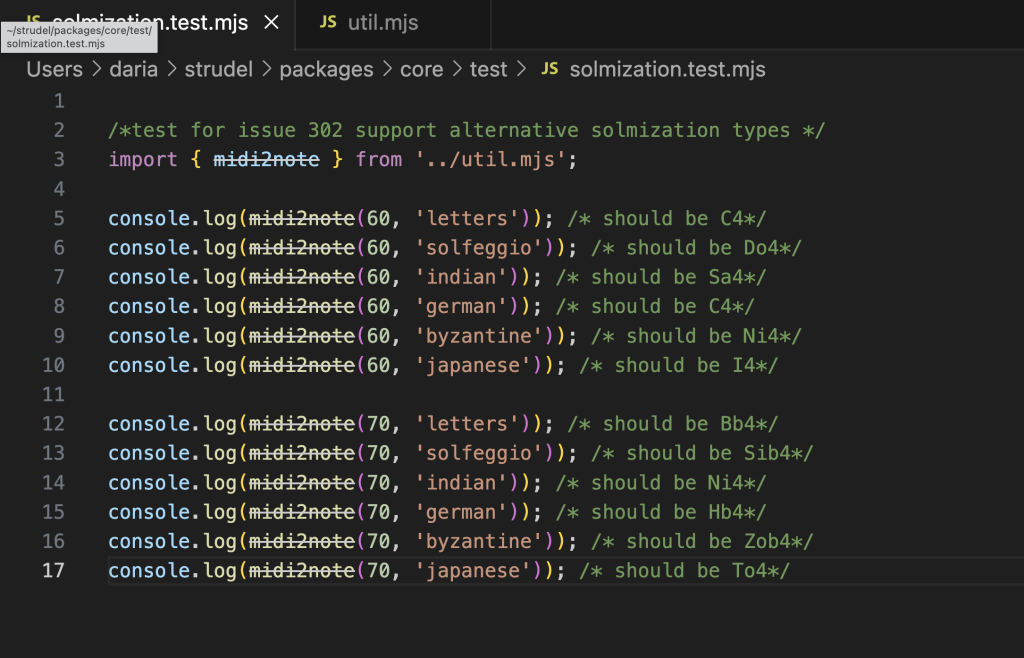This screenshot has width=1024, height=658.
Task: Open solmization.test.mjs breadcrumb file entry
Action: (x=667, y=69)
